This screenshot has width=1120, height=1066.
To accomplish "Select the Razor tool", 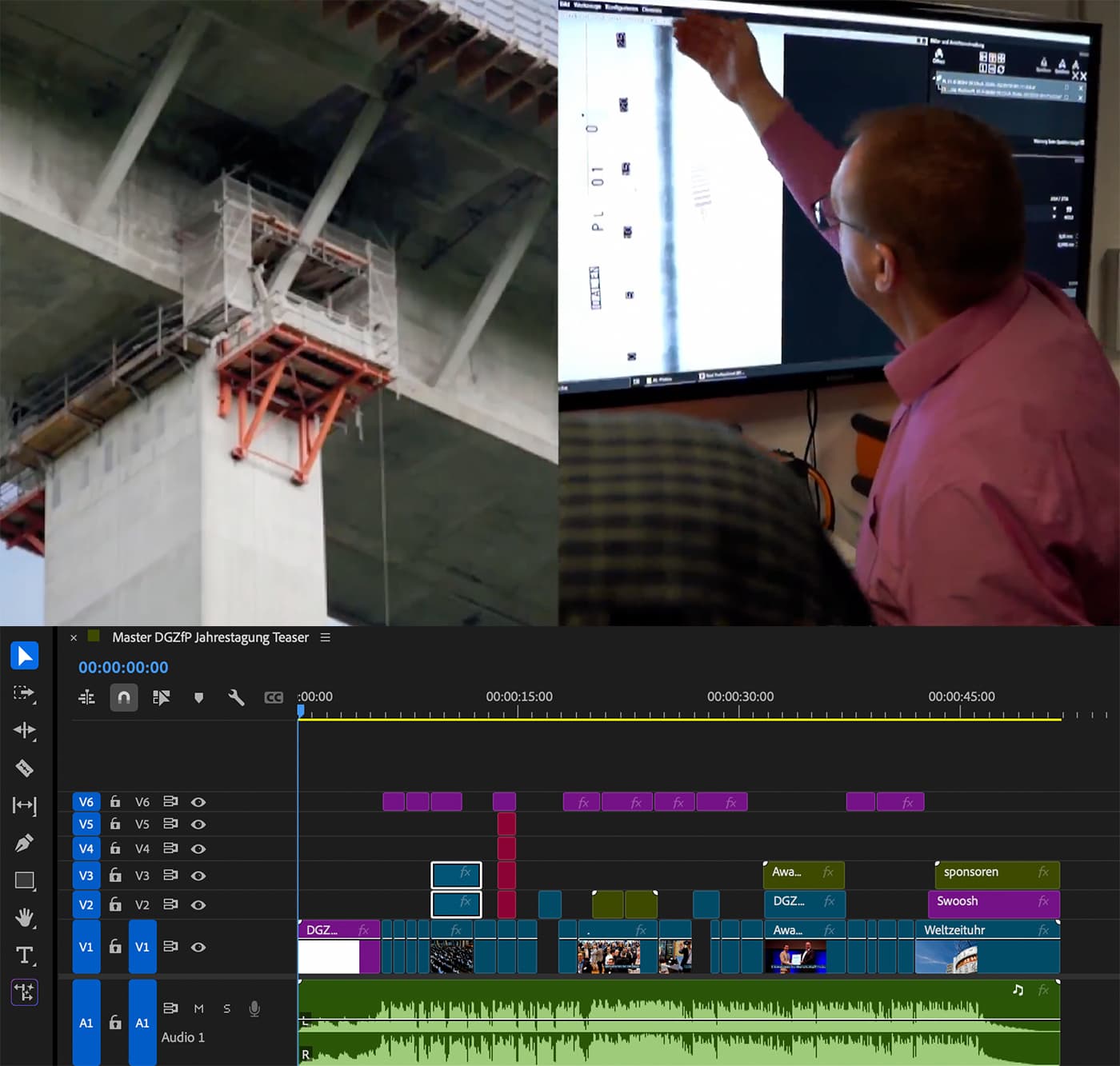I will (25, 769).
